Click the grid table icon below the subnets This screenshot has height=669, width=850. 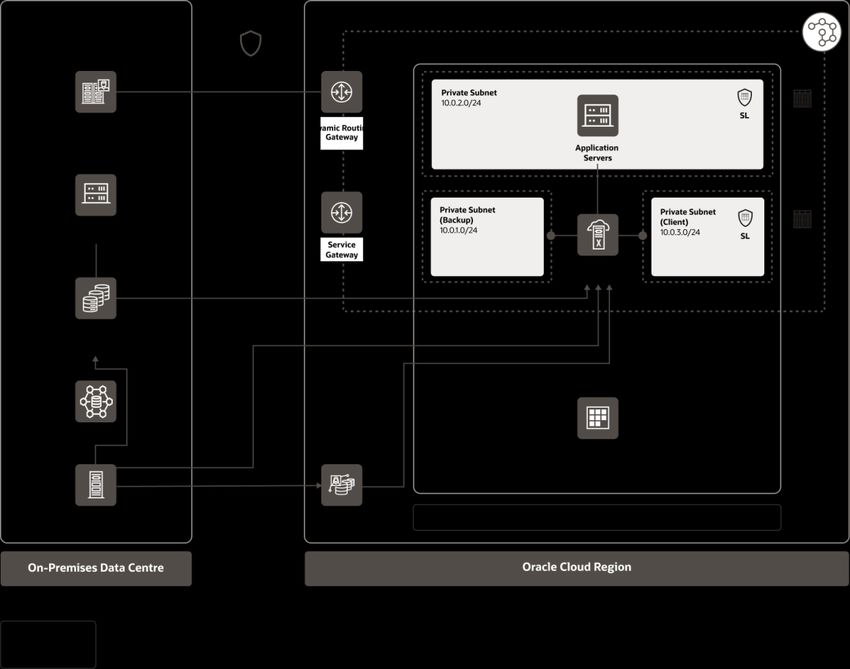[597, 418]
